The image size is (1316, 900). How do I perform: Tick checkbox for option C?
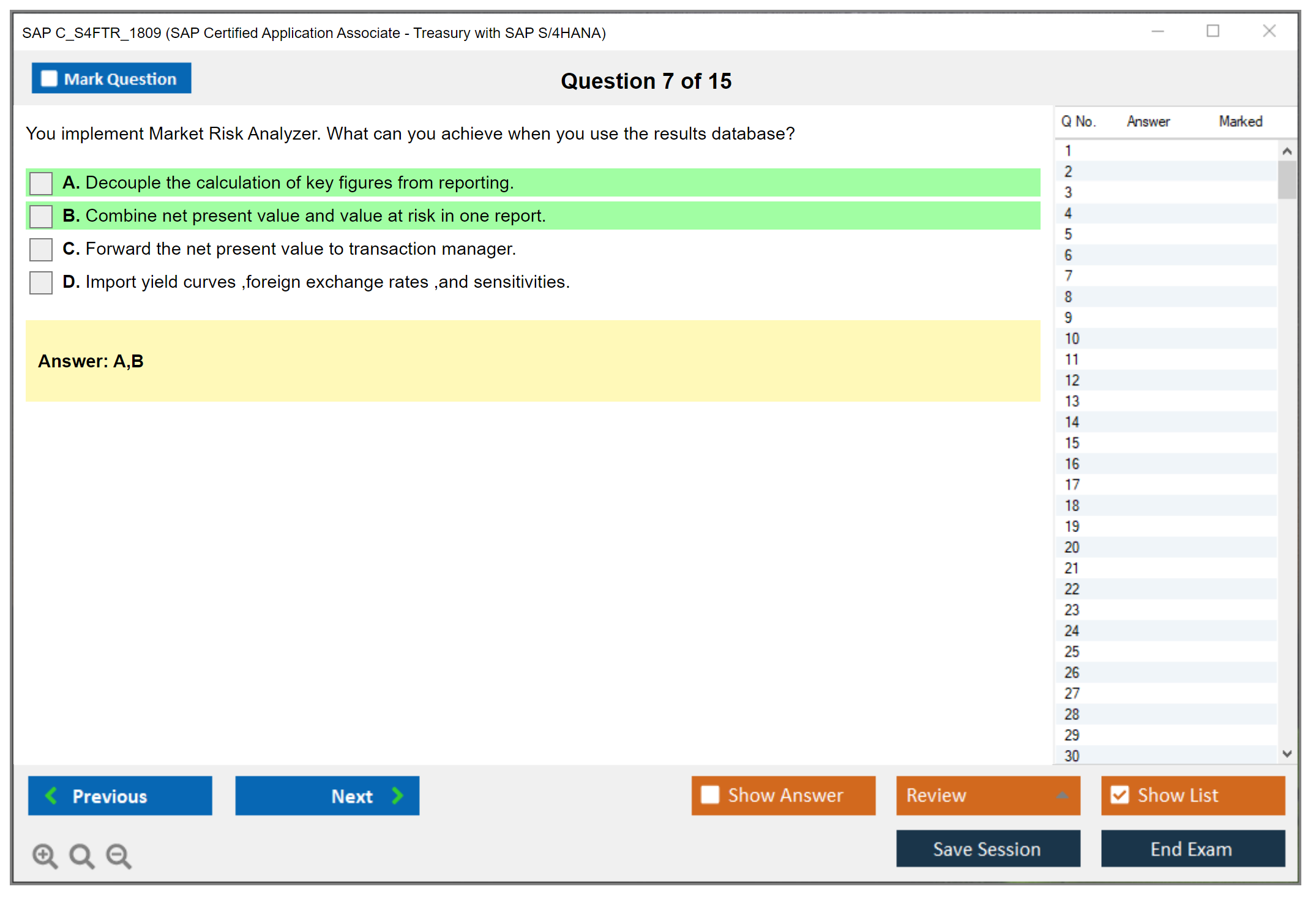point(41,249)
